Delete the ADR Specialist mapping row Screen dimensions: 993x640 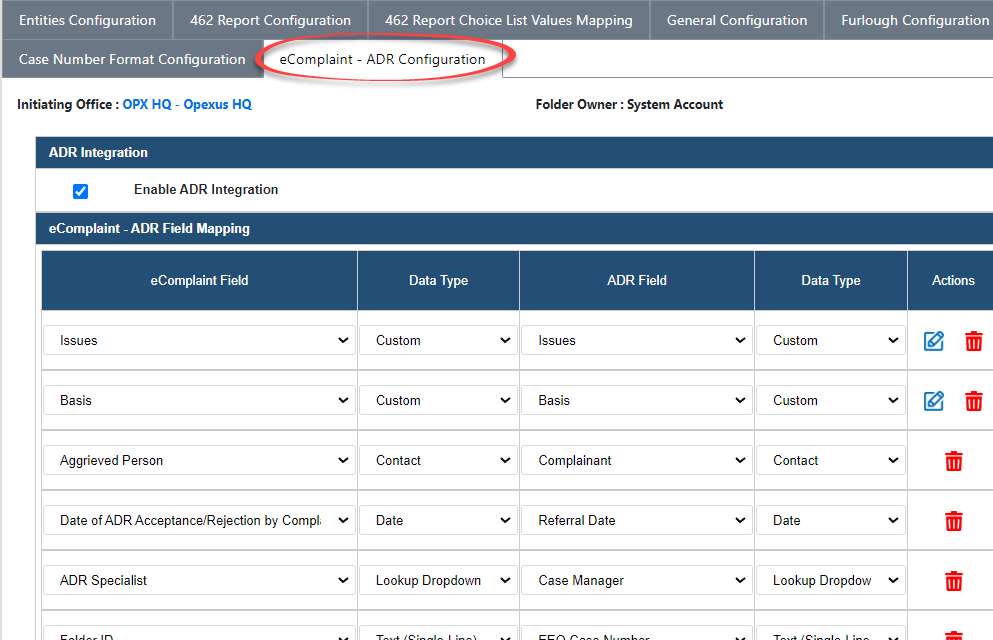click(954, 580)
